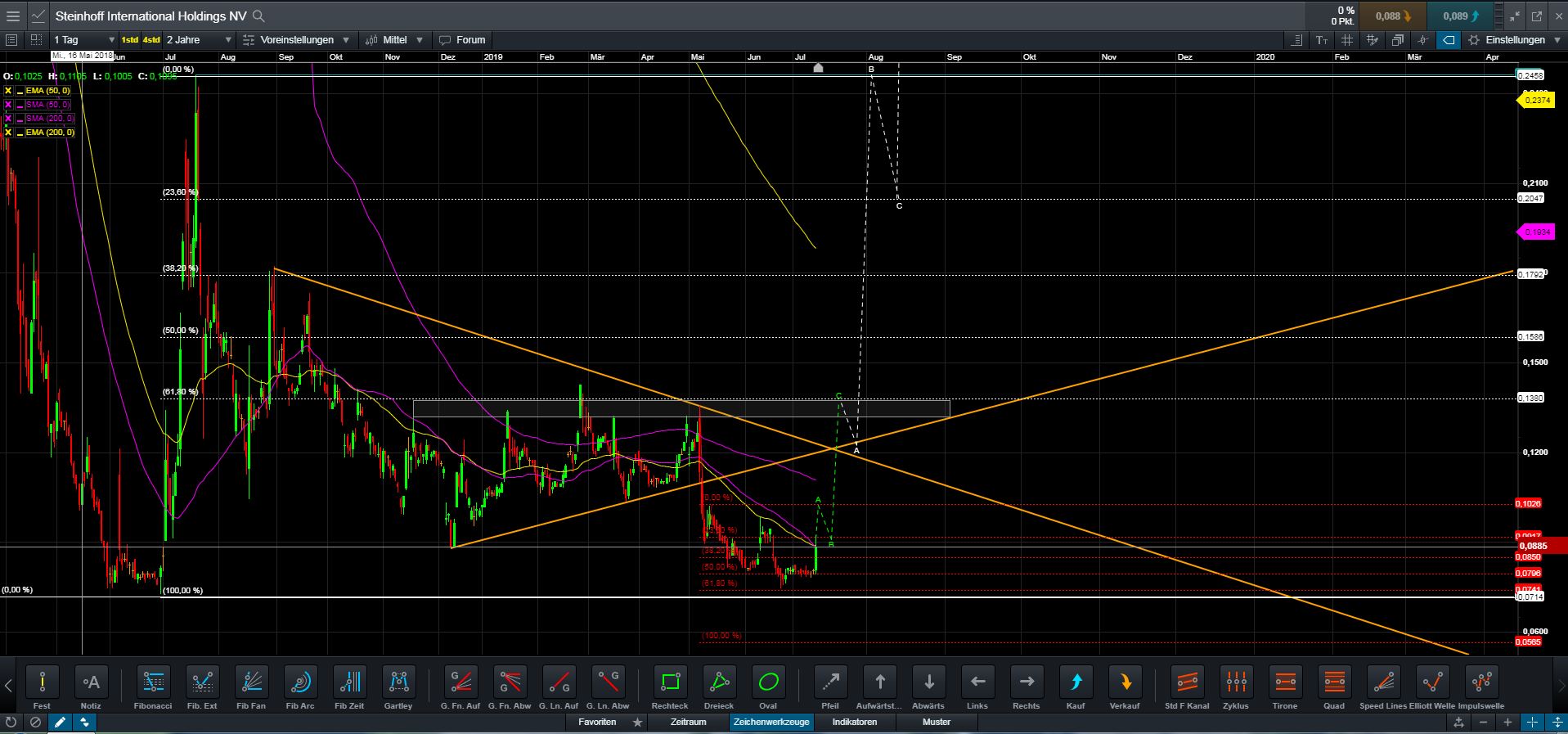
Task: Expand the Voreinstellungen presets dropdown
Action: (x=296, y=39)
